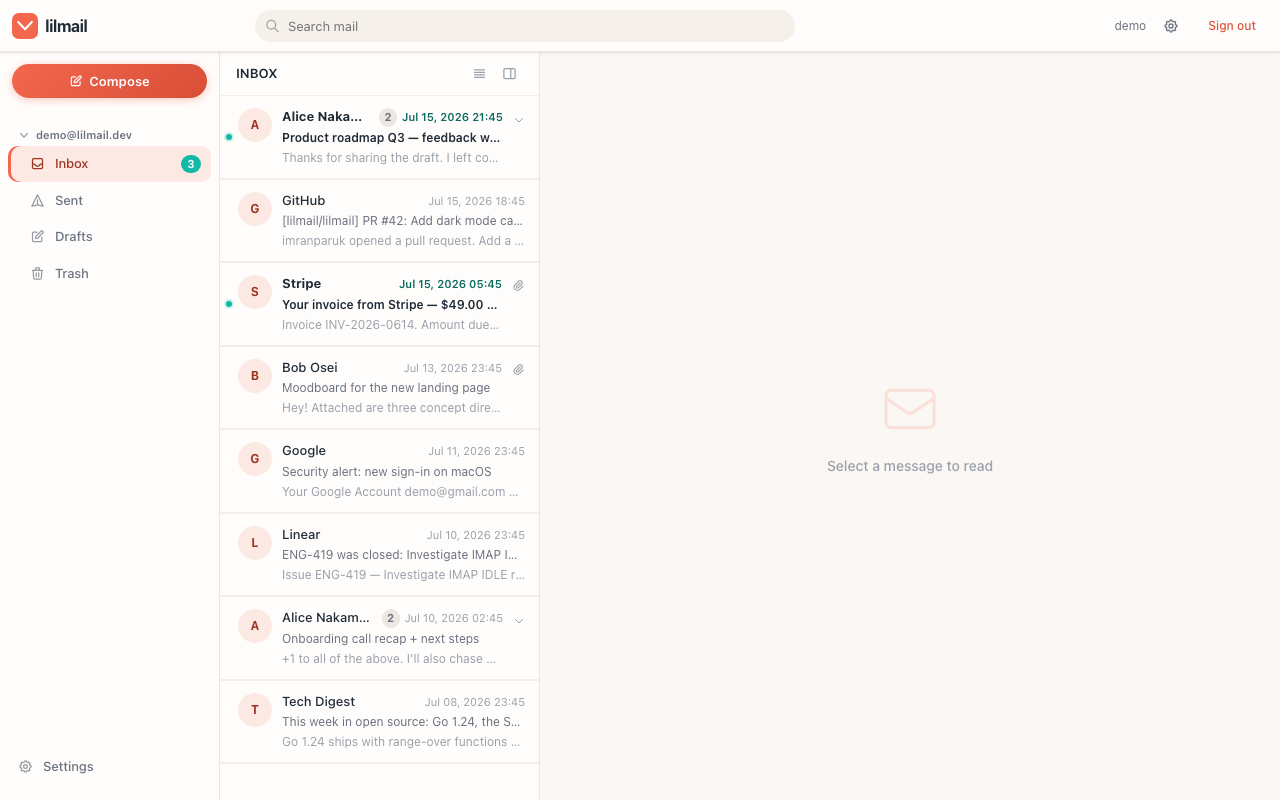Open settings gear next to demo
The height and width of the screenshot is (800, 1280).
click(x=1171, y=26)
